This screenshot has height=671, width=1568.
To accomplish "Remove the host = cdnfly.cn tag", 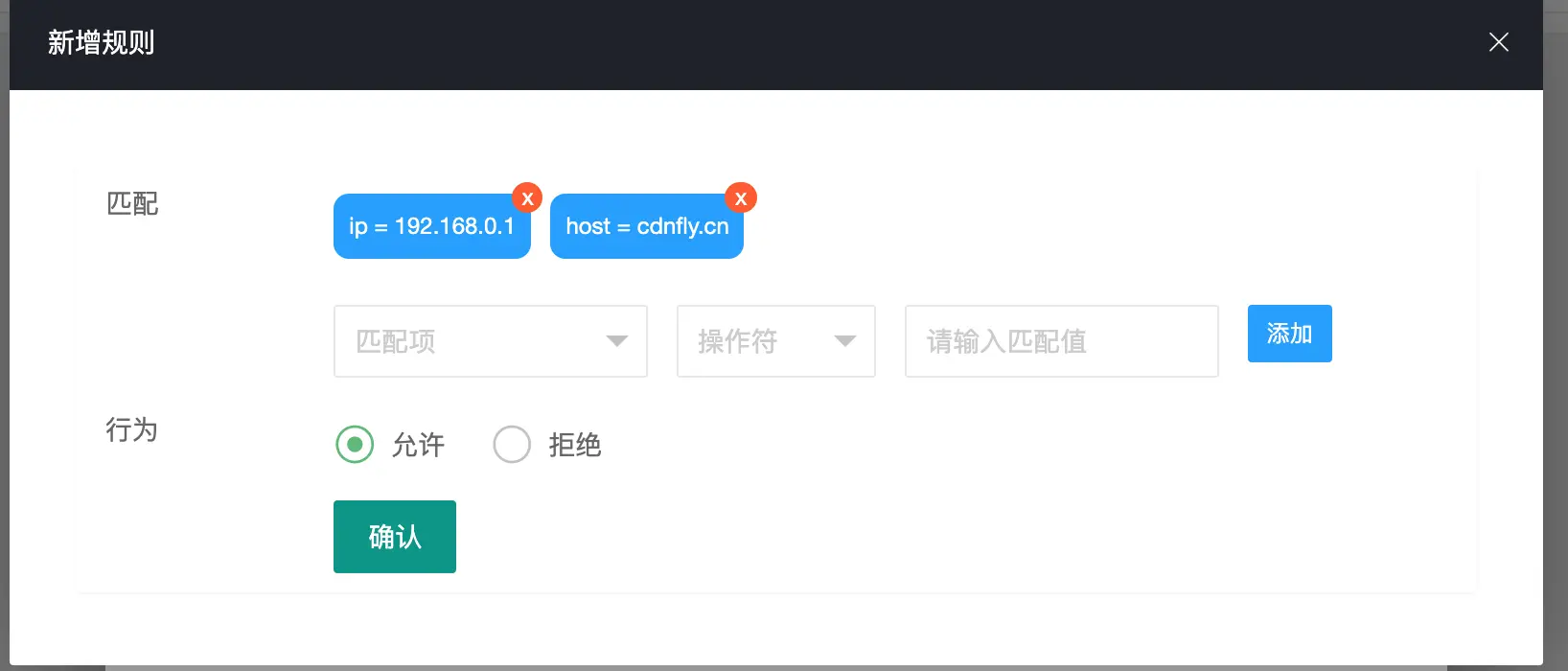I will (741, 198).
